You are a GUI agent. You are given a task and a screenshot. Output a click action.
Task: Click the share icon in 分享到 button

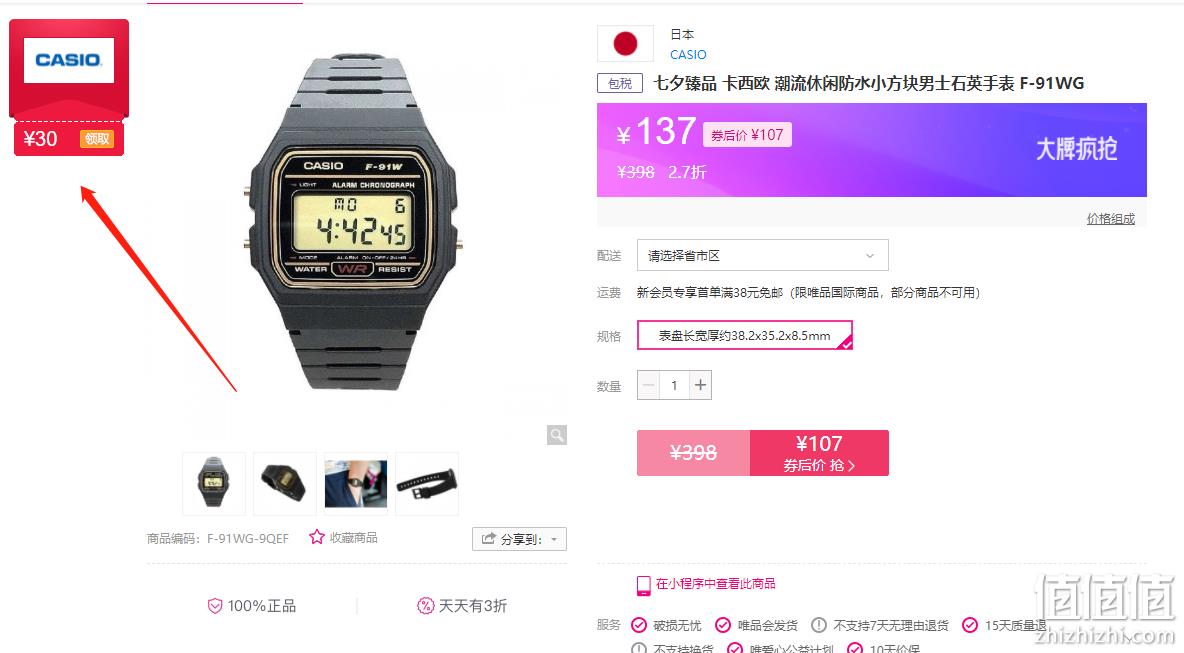pos(489,539)
